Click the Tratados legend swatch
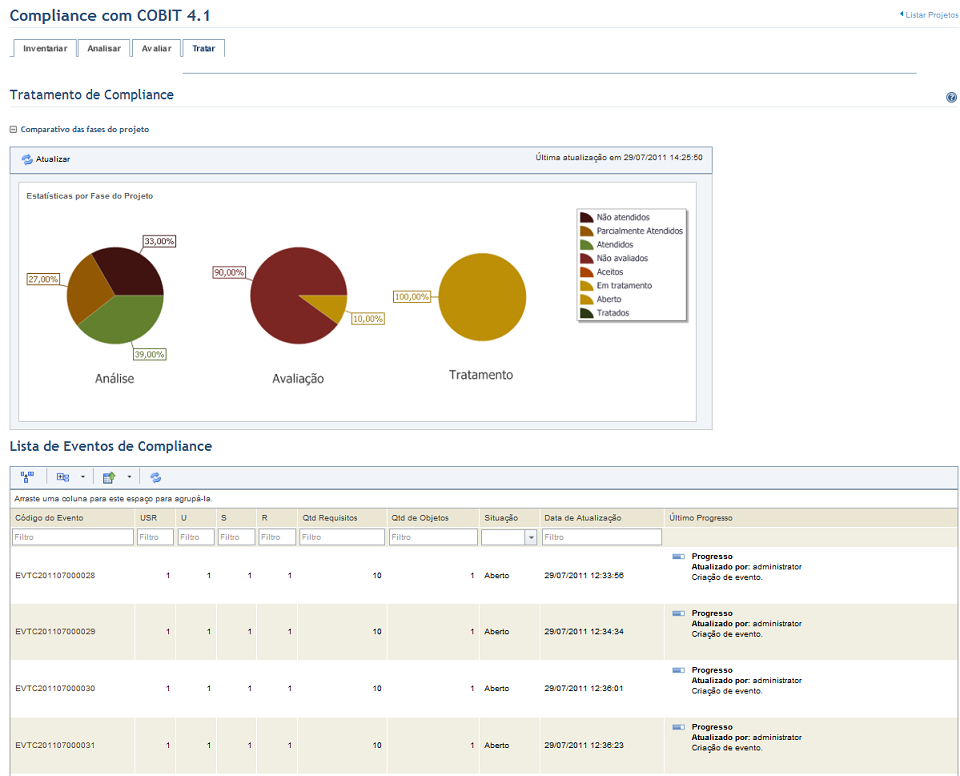The height and width of the screenshot is (776, 960). (x=587, y=313)
